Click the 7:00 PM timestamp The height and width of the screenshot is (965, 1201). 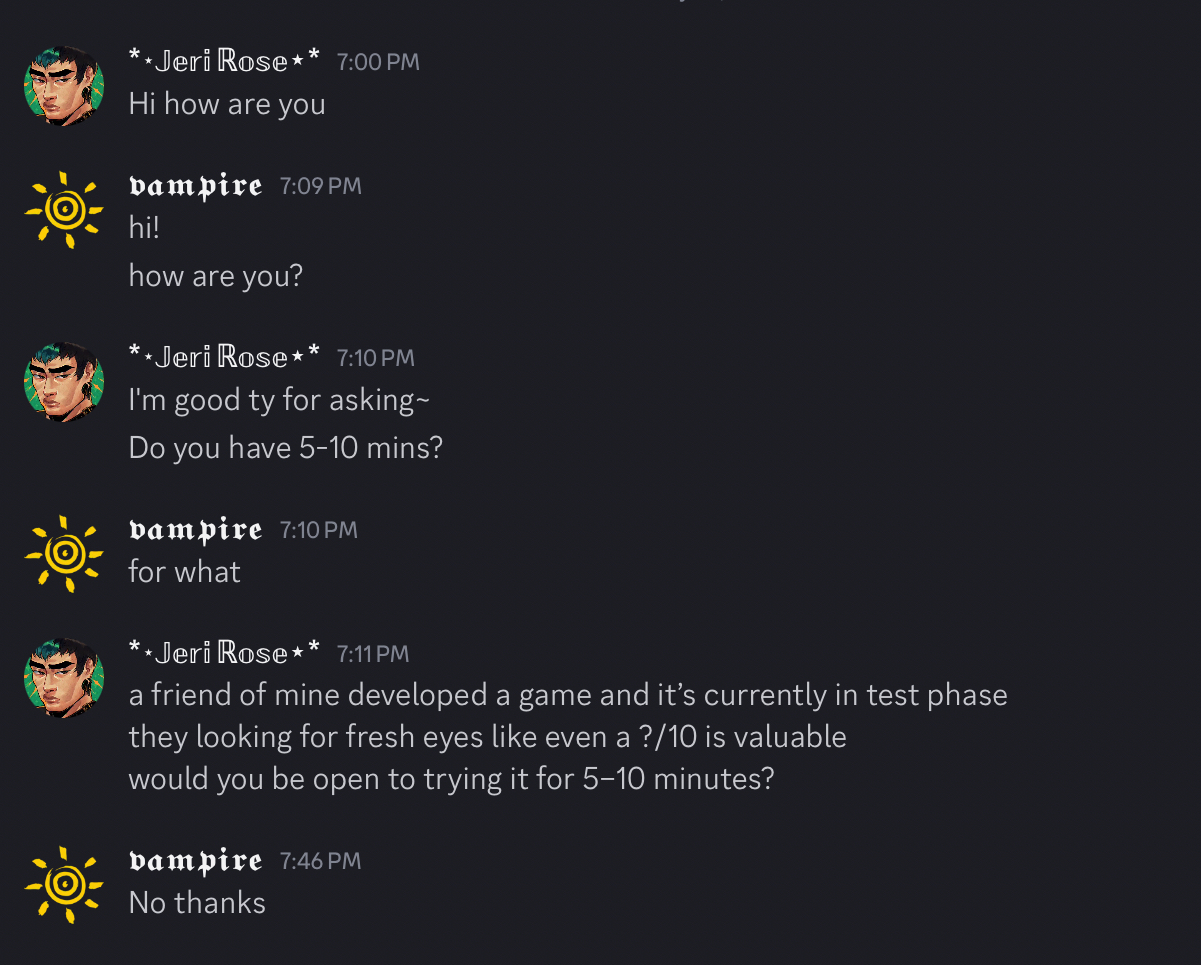click(x=378, y=62)
